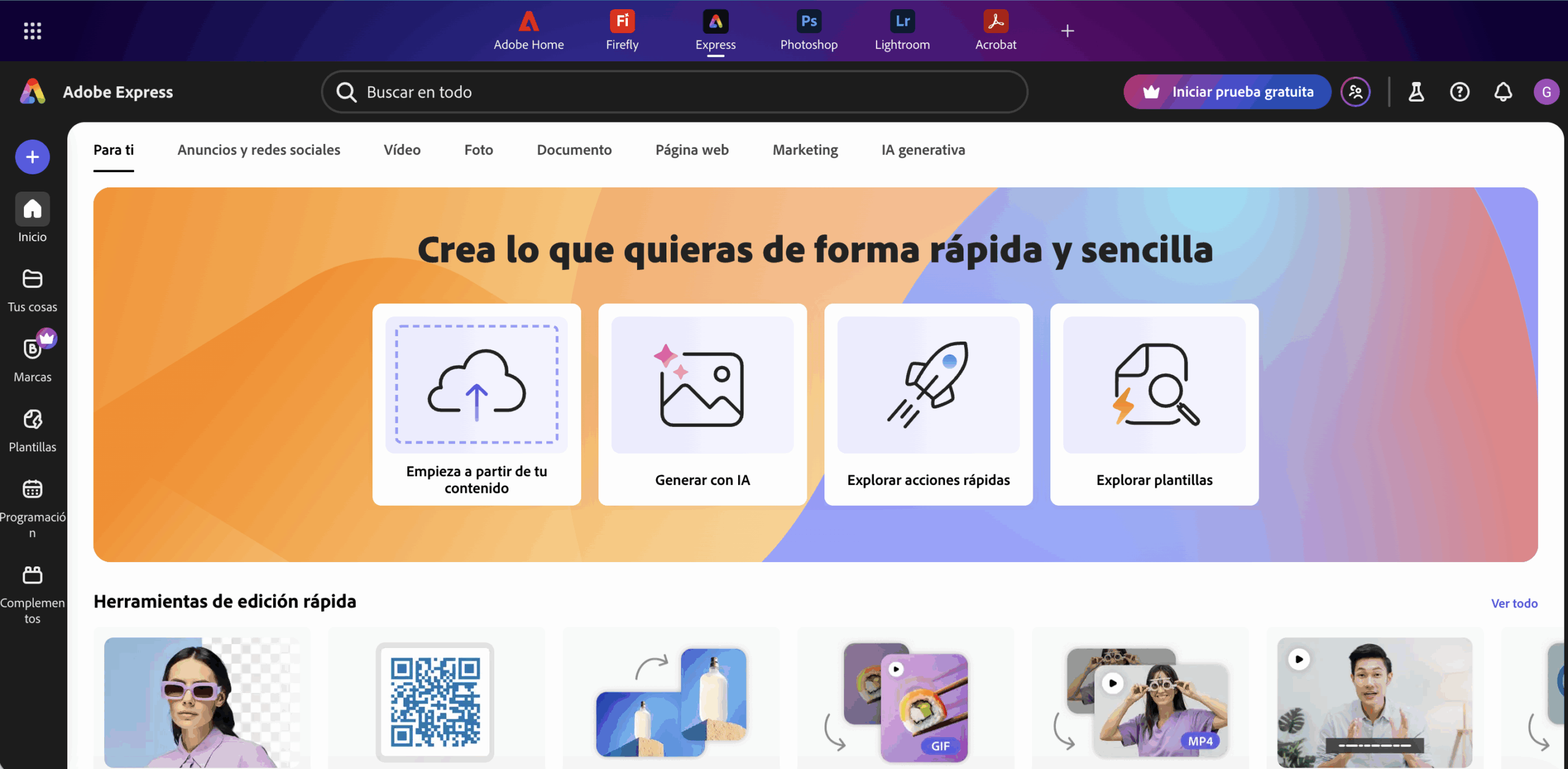Viewport: 1568px width, 769px height.
Task: Add new app with plus tab
Action: [1067, 31]
